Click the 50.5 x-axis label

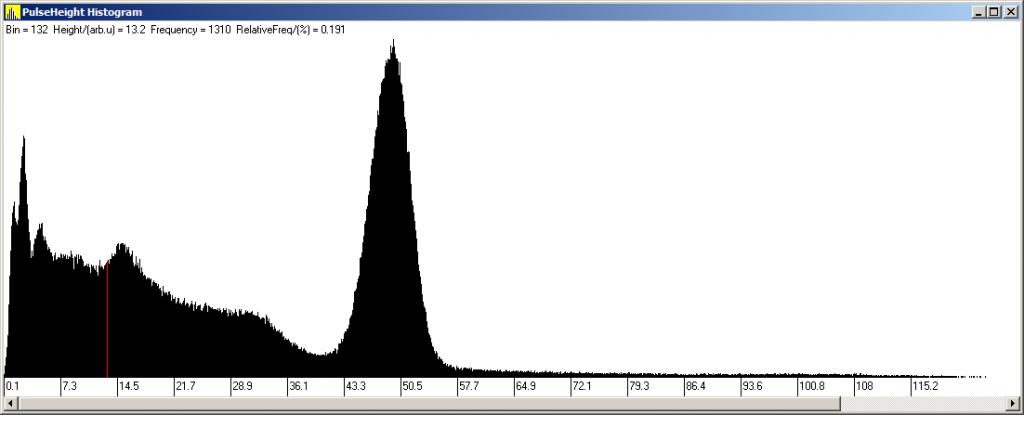point(412,386)
